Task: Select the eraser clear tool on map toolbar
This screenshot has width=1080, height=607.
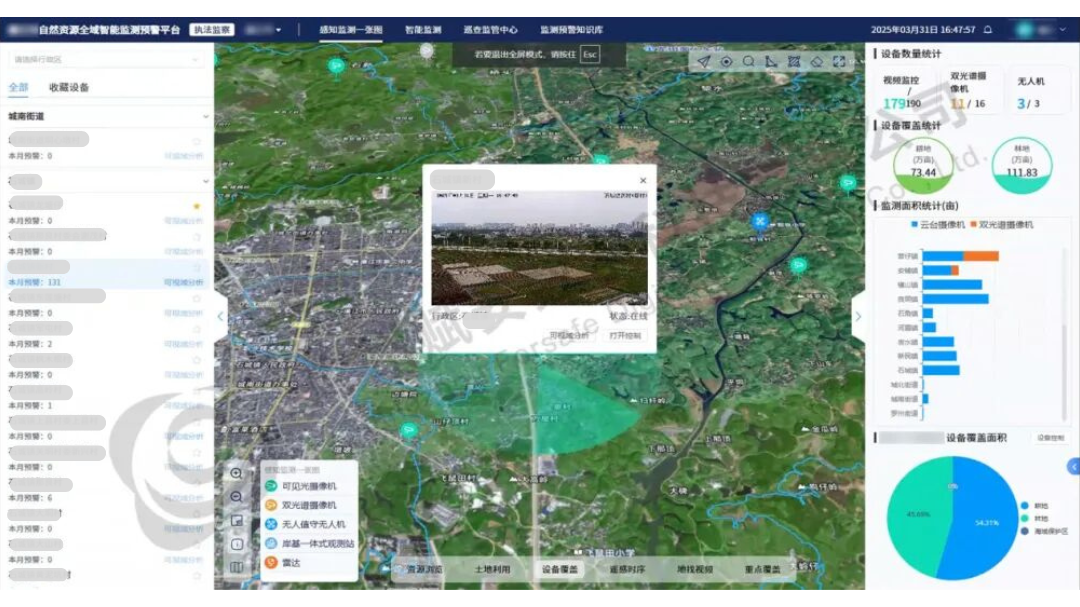Action: click(x=816, y=62)
